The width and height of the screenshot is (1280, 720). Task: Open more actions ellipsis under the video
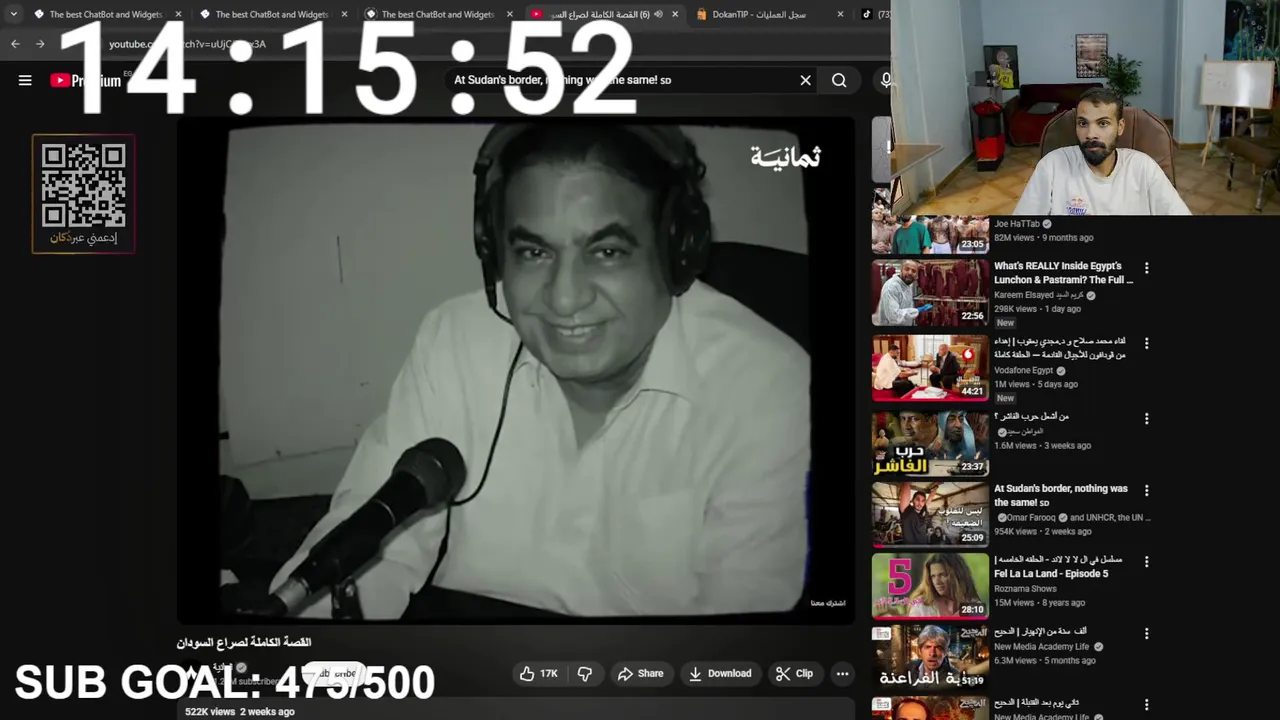(842, 674)
